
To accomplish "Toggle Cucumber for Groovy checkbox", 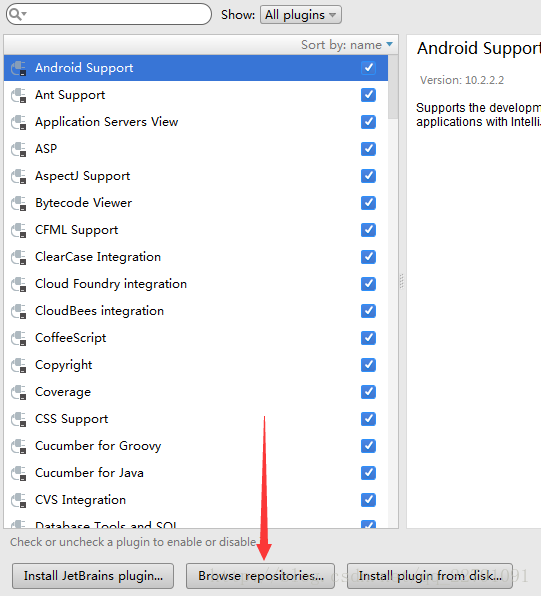I will (x=368, y=446).
